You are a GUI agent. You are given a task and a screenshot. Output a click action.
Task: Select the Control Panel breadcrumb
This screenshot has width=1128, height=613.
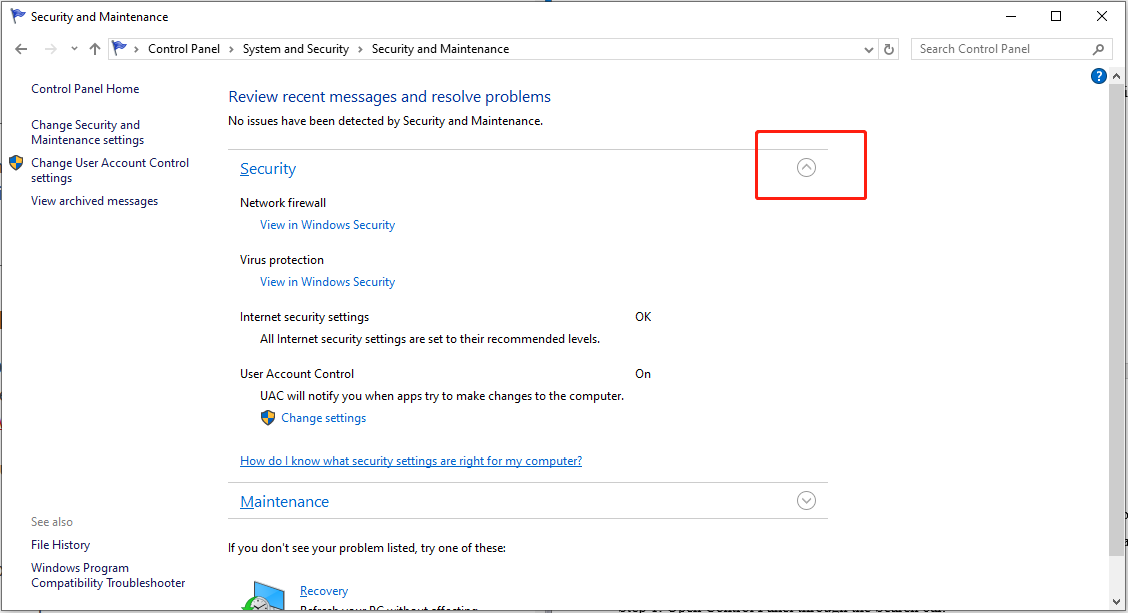click(x=181, y=49)
